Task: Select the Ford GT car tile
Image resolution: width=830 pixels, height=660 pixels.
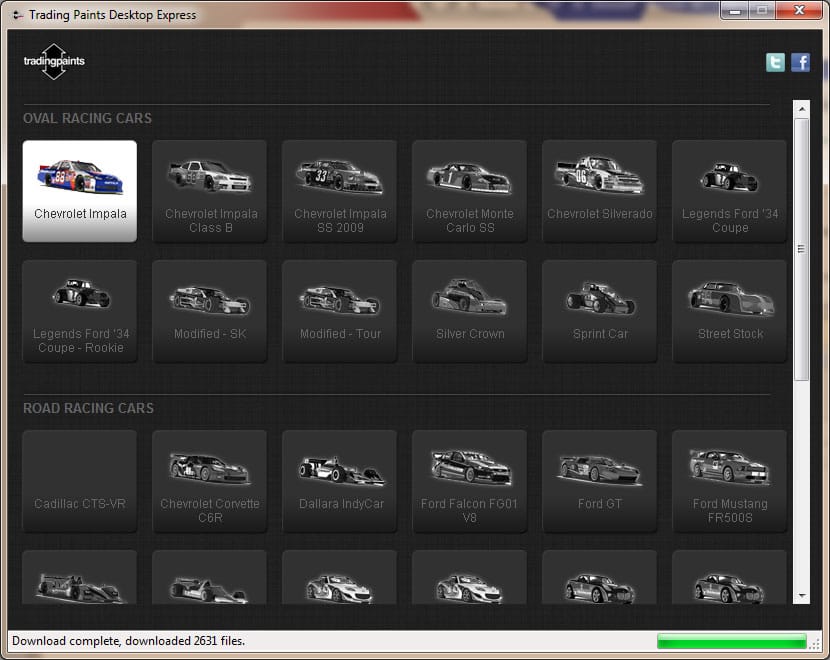Action: 600,481
